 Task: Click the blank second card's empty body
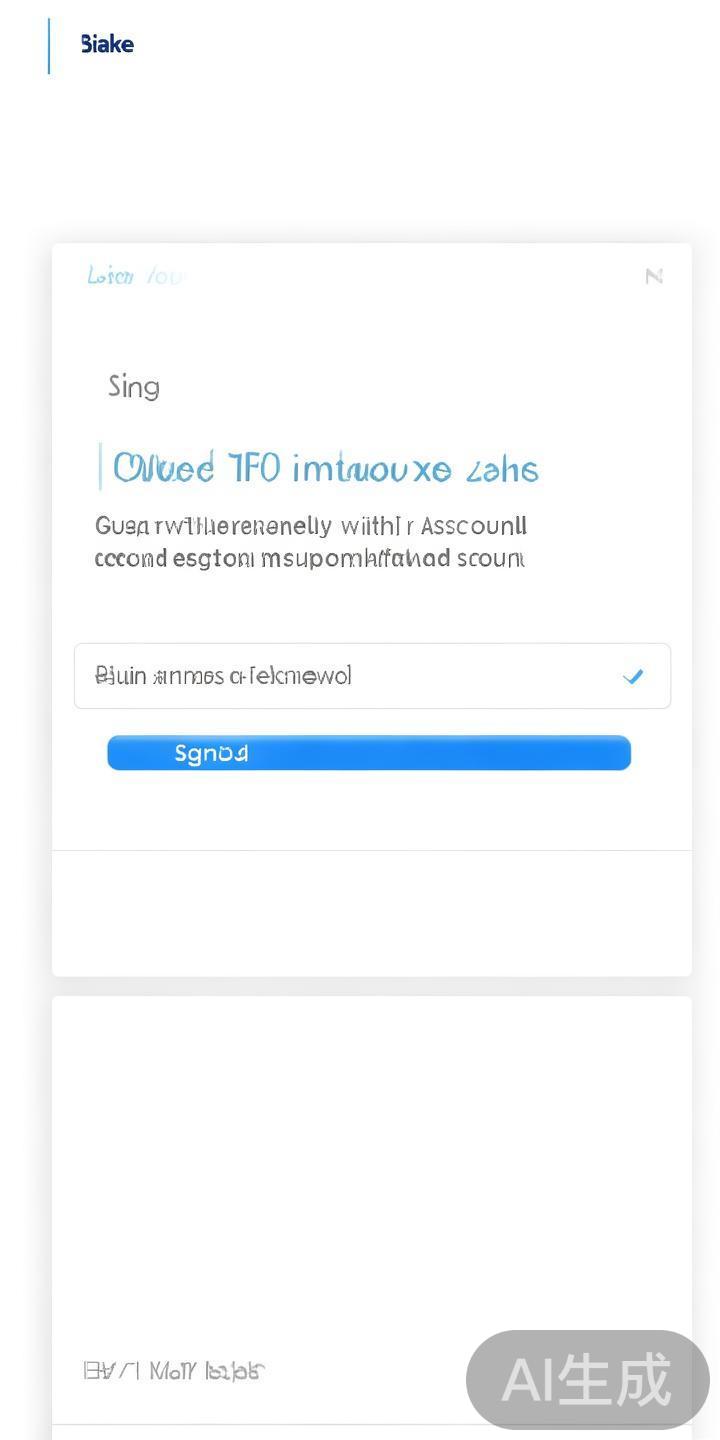[371, 1160]
